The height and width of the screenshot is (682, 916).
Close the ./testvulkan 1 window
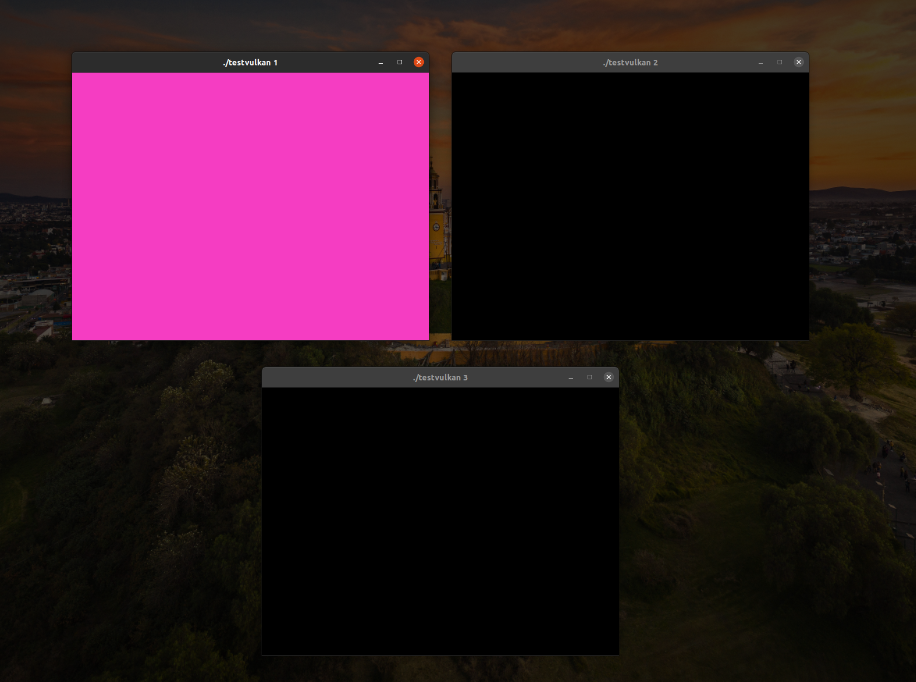[x=418, y=61]
